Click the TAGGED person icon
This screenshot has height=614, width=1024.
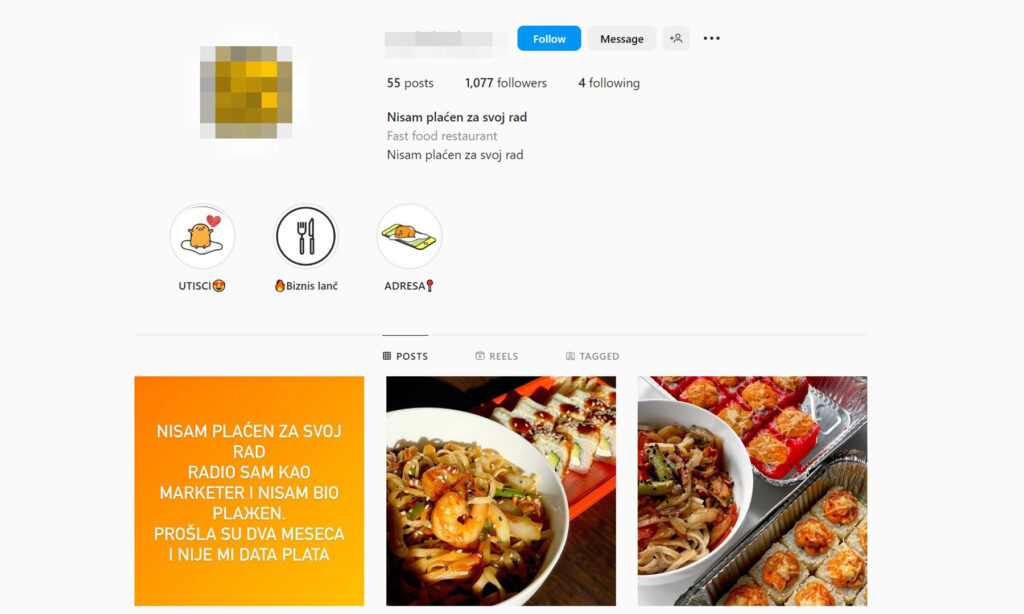tap(570, 356)
